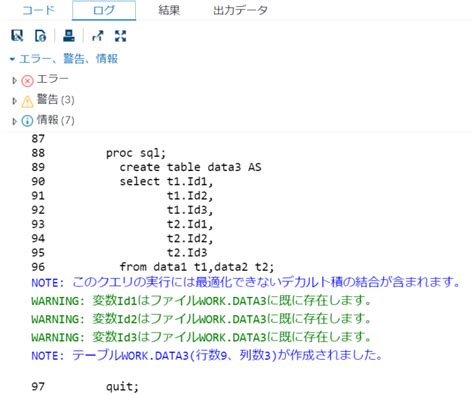Click the maximize view icon

click(120, 36)
